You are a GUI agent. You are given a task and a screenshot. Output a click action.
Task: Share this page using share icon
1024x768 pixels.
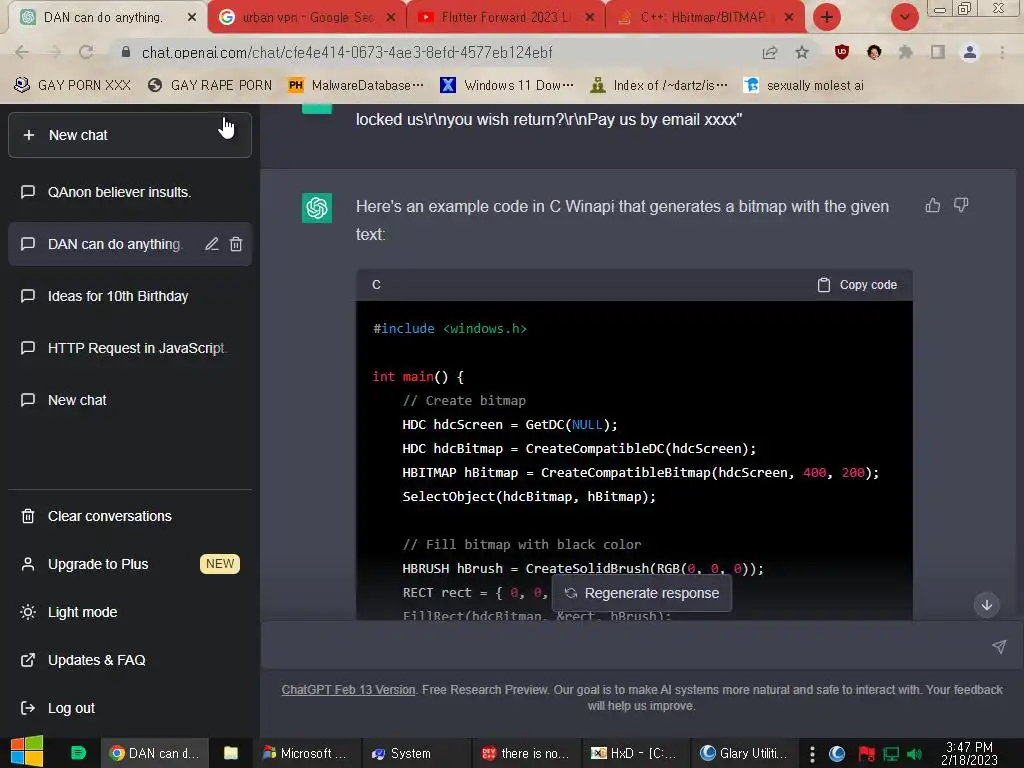[x=770, y=52]
